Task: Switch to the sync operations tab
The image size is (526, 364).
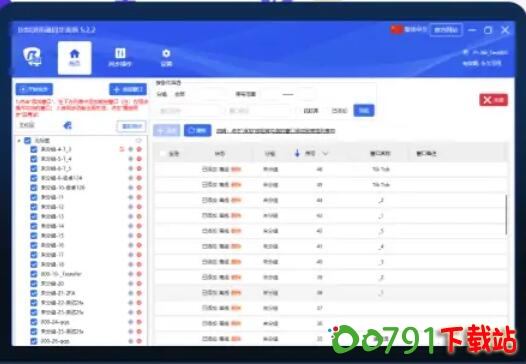Action: tap(120, 58)
